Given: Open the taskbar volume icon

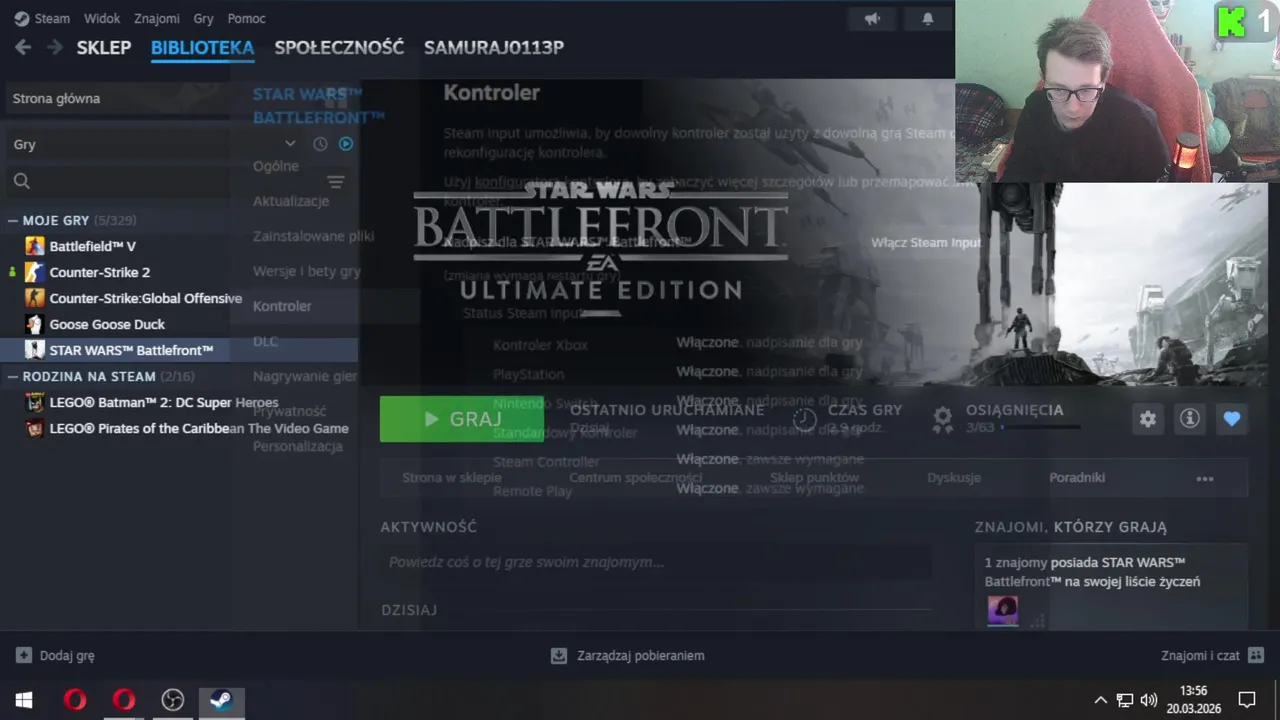Looking at the screenshot, I should point(1148,700).
